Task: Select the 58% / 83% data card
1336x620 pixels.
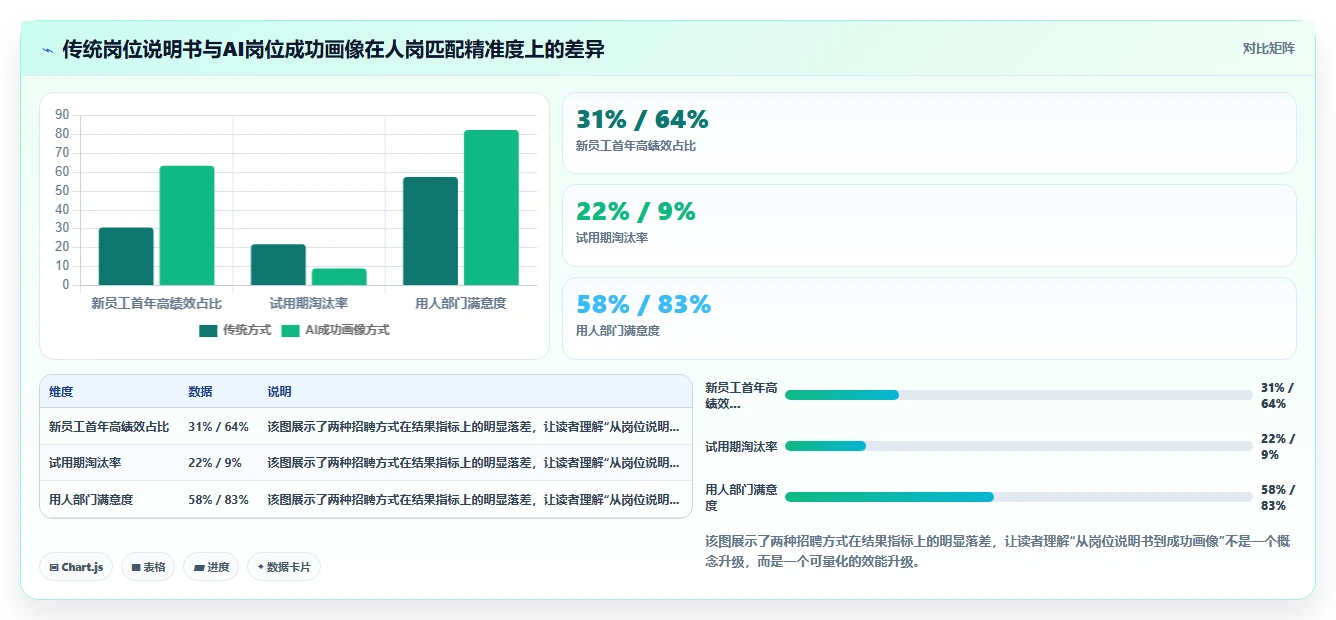Action: (x=929, y=318)
